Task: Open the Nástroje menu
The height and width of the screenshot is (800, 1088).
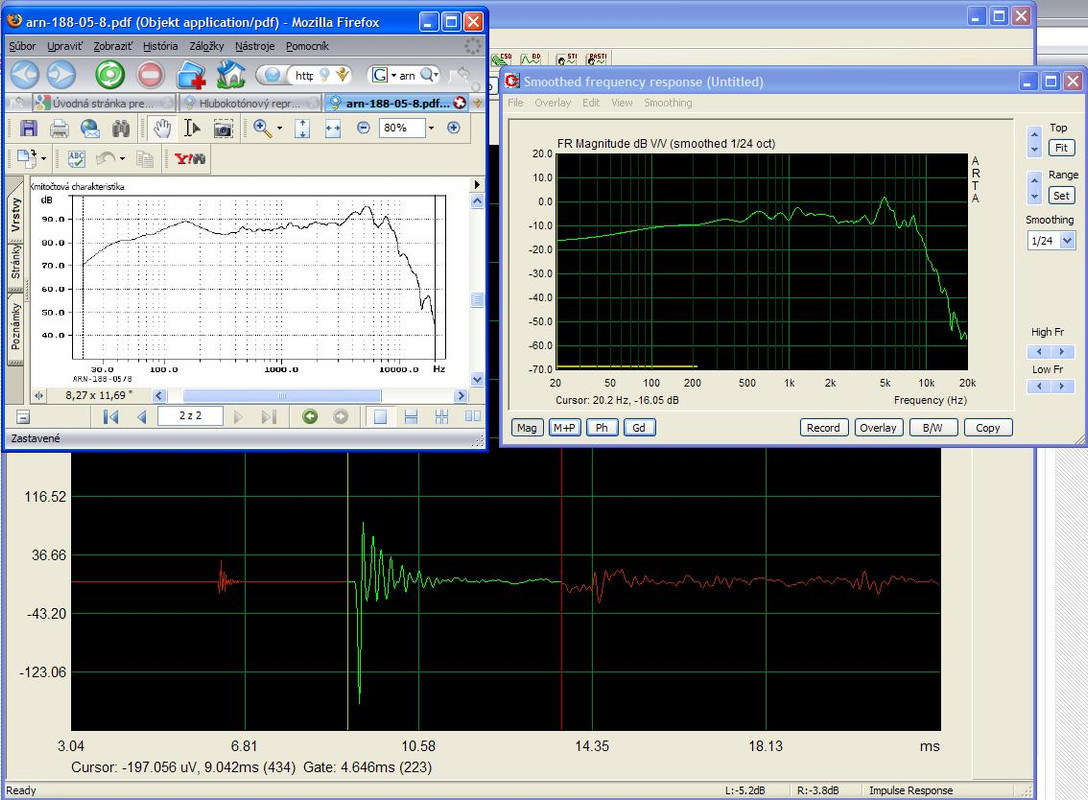Action: [255, 46]
